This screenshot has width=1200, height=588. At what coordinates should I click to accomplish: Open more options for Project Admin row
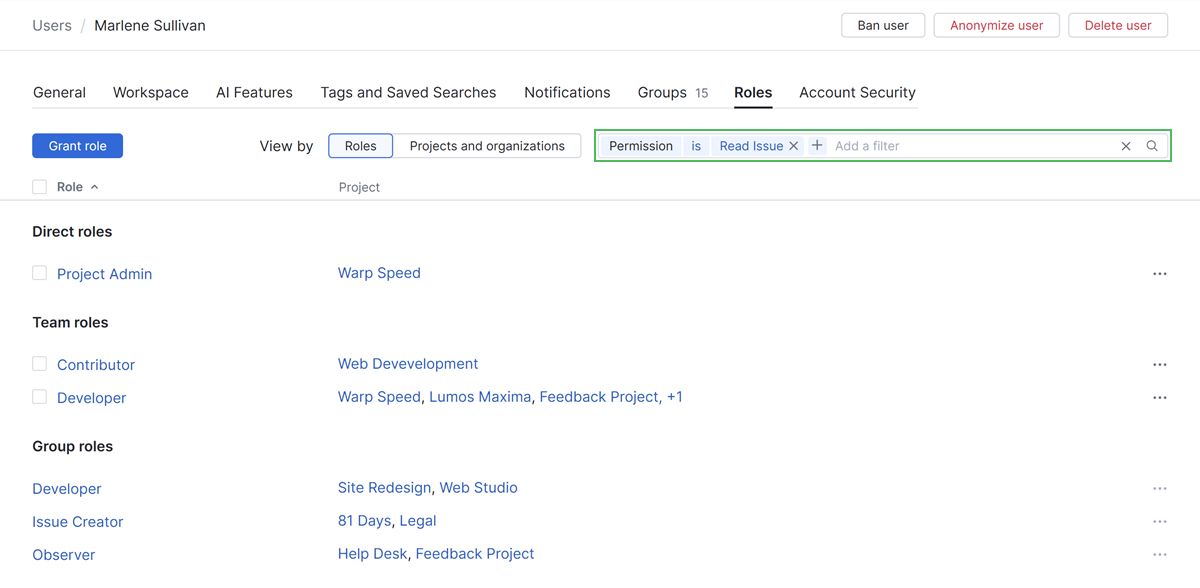(1160, 274)
